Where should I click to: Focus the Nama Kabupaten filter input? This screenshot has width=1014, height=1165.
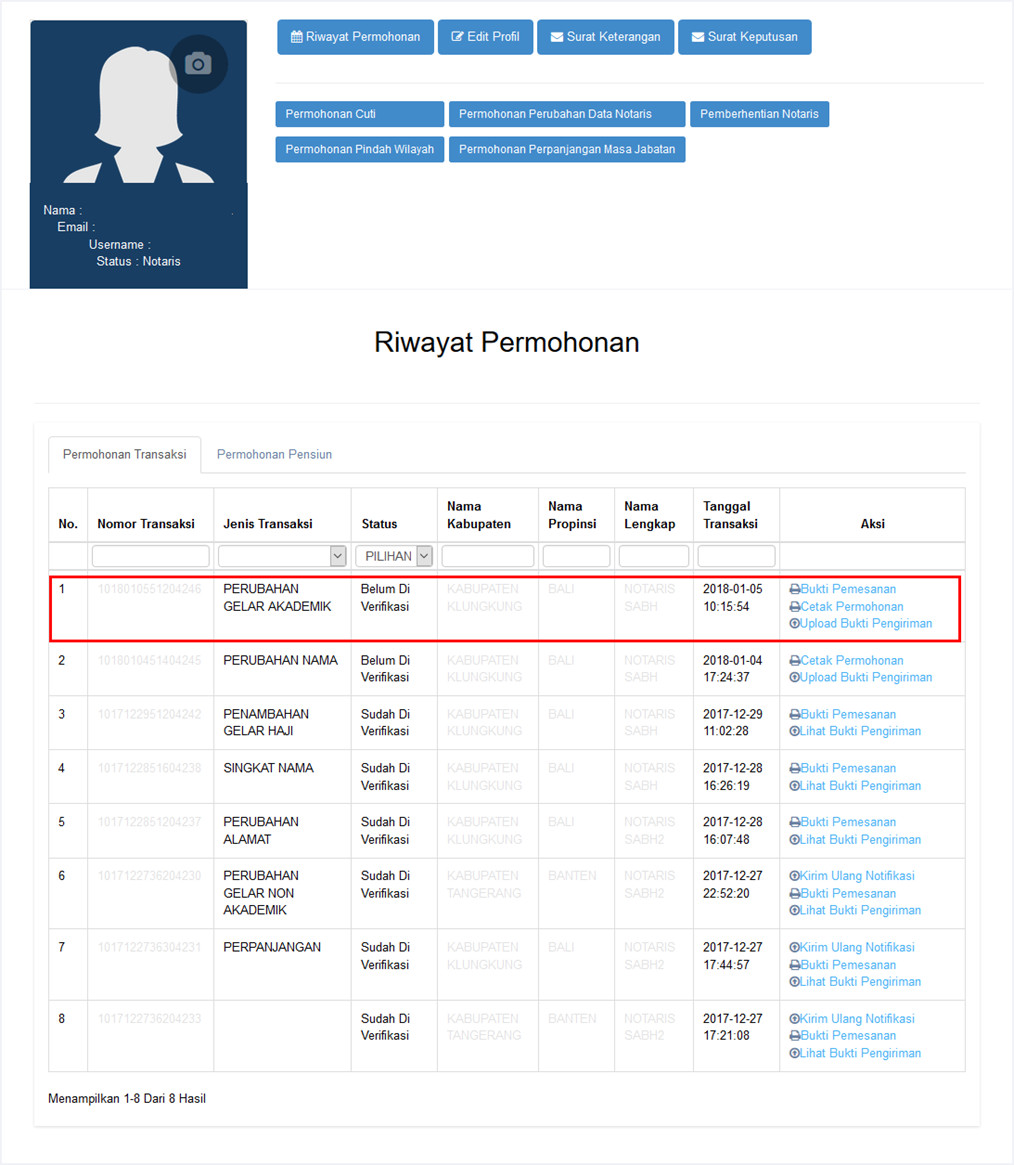coord(487,556)
